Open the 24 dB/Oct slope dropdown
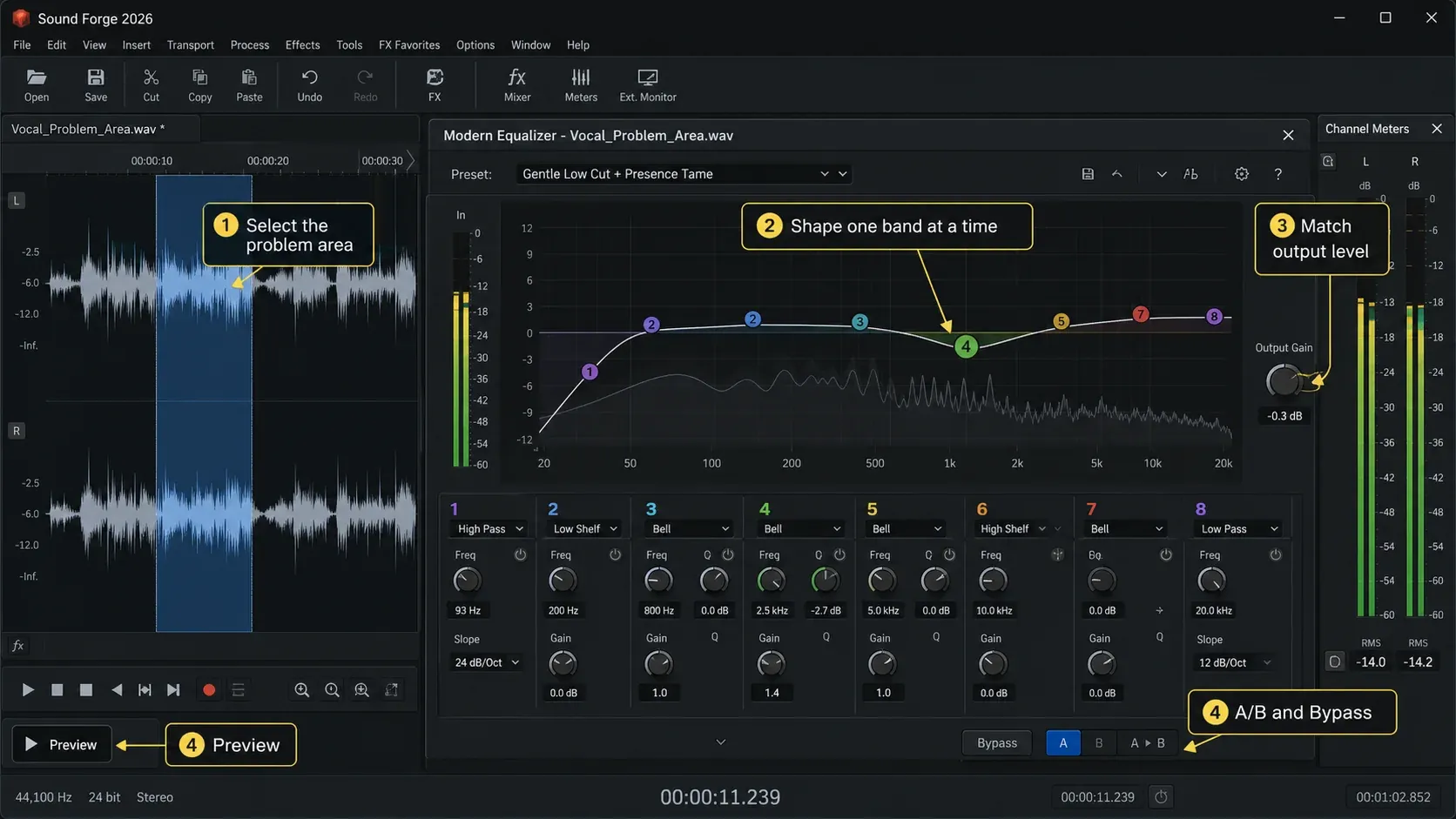Viewport: 1456px width, 819px height. [x=487, y=662]
